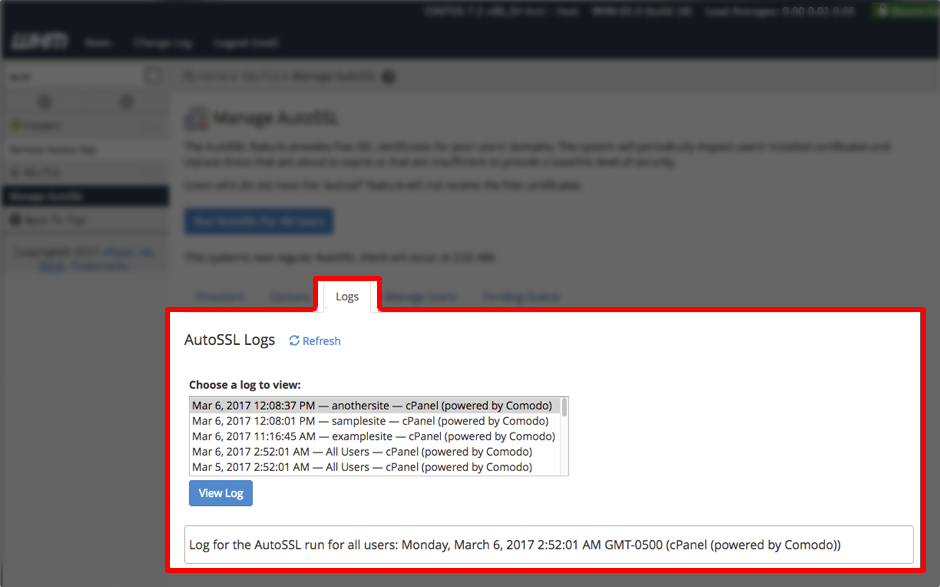Open the Providers tab
The height and width of the screenshot is (587, 940).
coord(221,296)
